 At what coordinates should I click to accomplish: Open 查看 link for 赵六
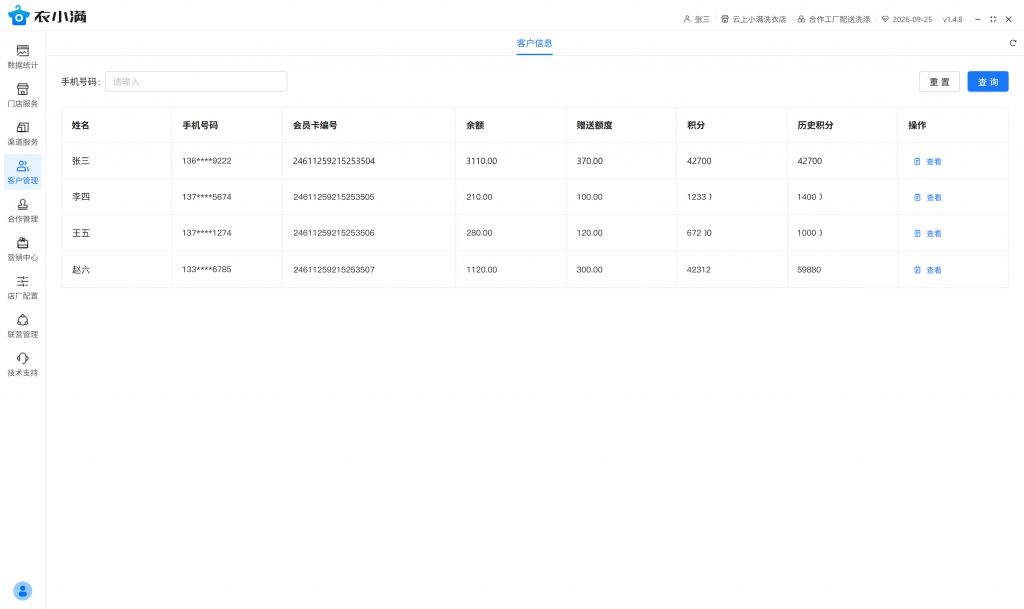click(927, 270)
